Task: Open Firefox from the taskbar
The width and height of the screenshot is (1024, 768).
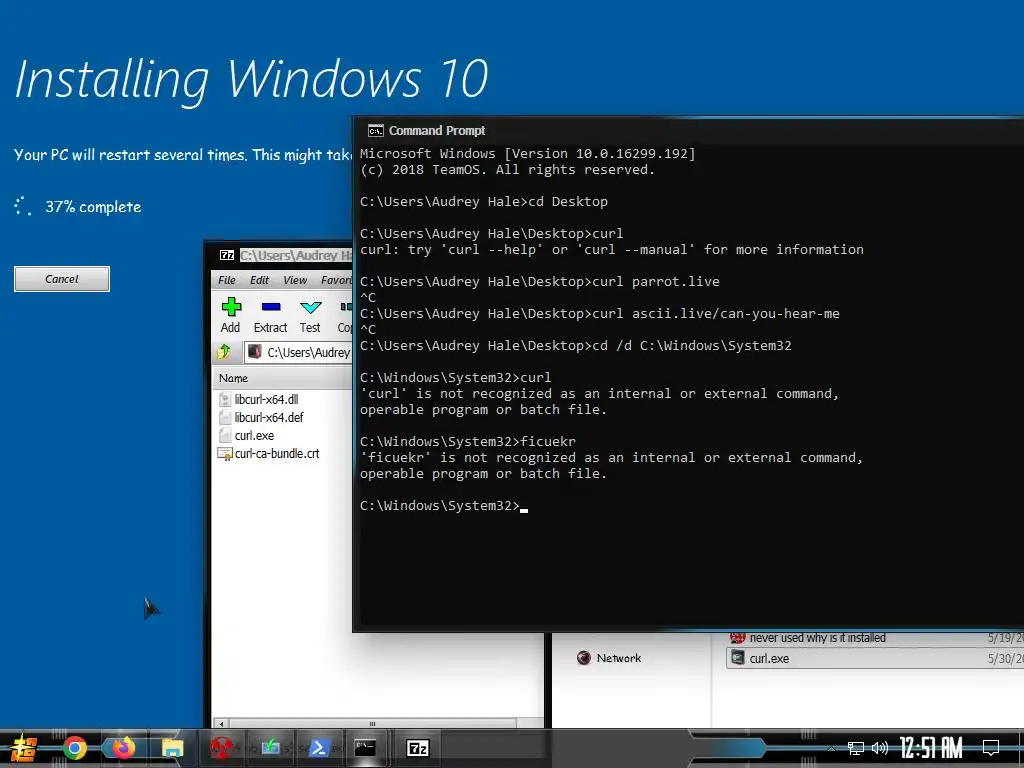Action: click(x=123, y=748)
